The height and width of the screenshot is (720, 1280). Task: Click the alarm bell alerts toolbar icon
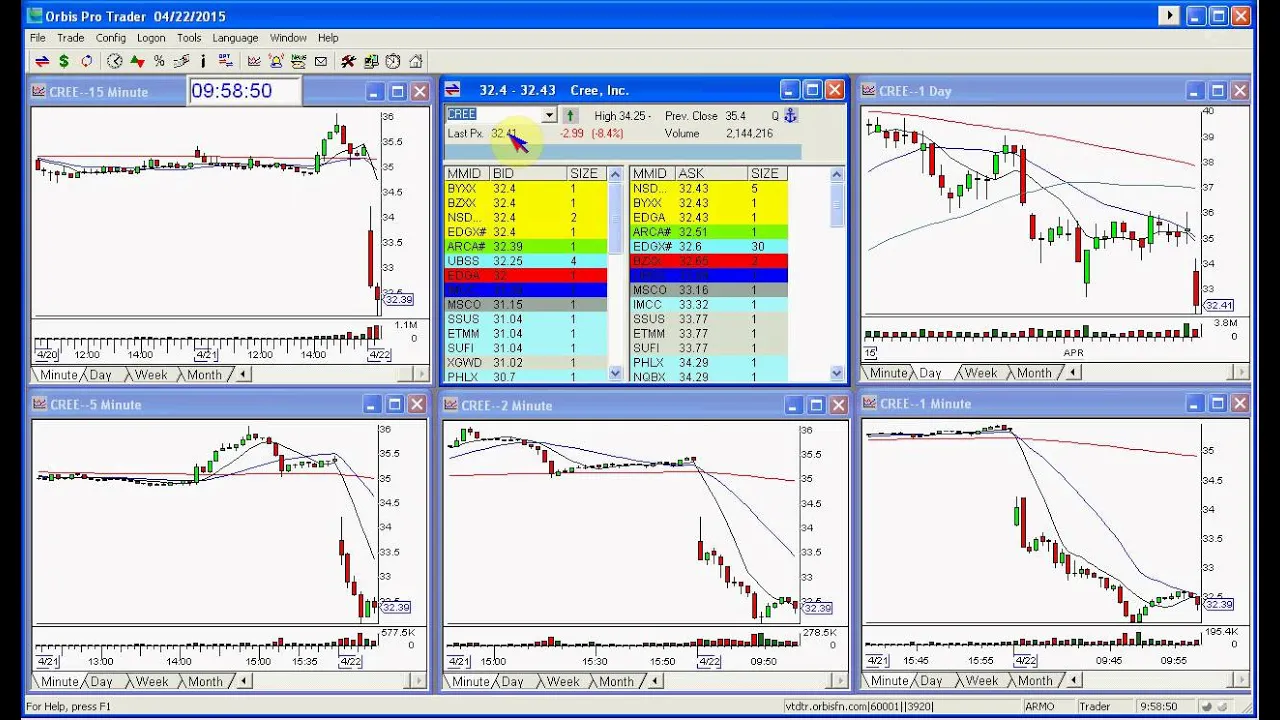276,61
